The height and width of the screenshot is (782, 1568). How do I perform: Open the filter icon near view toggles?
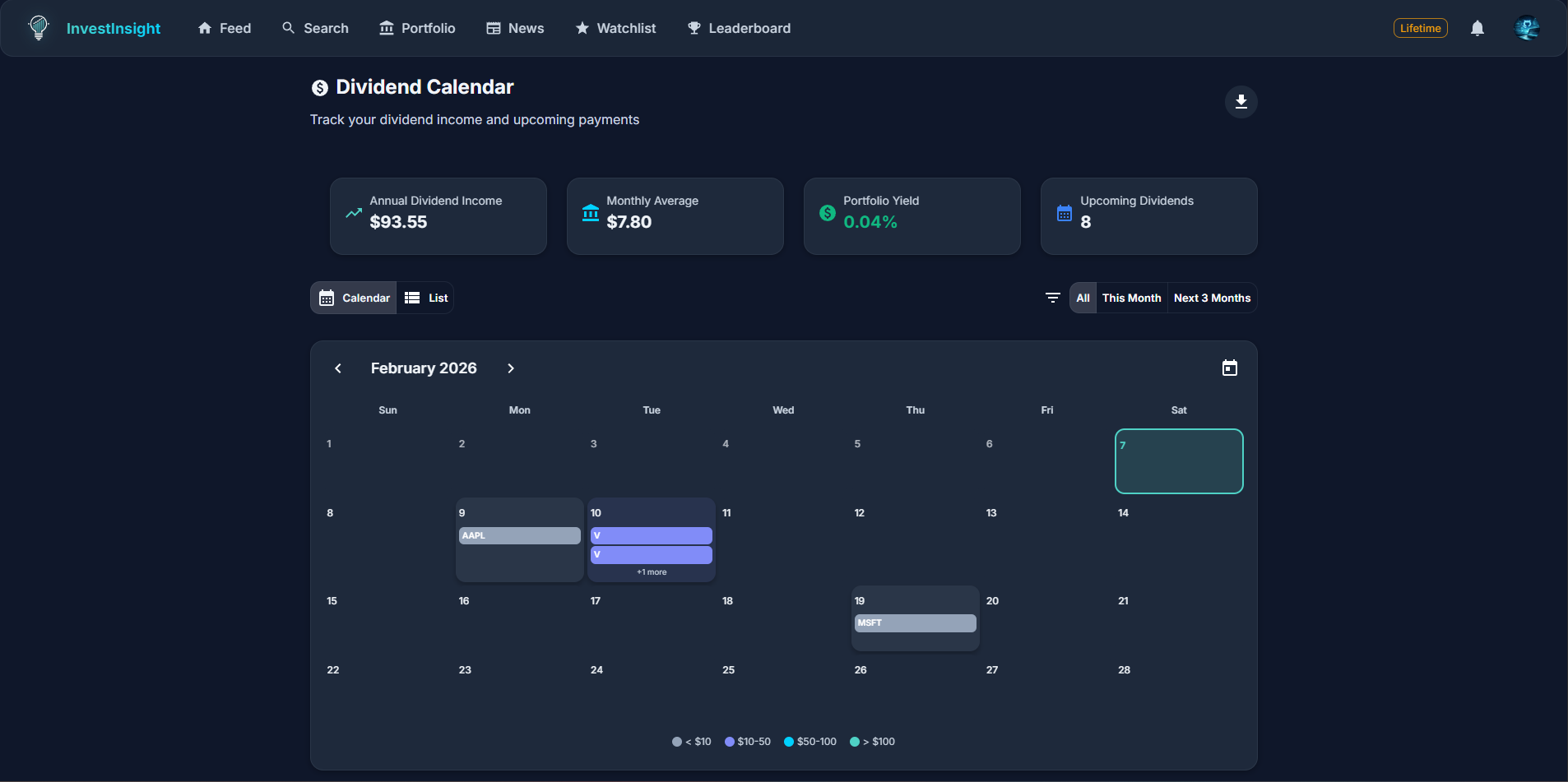(1052, 297)
